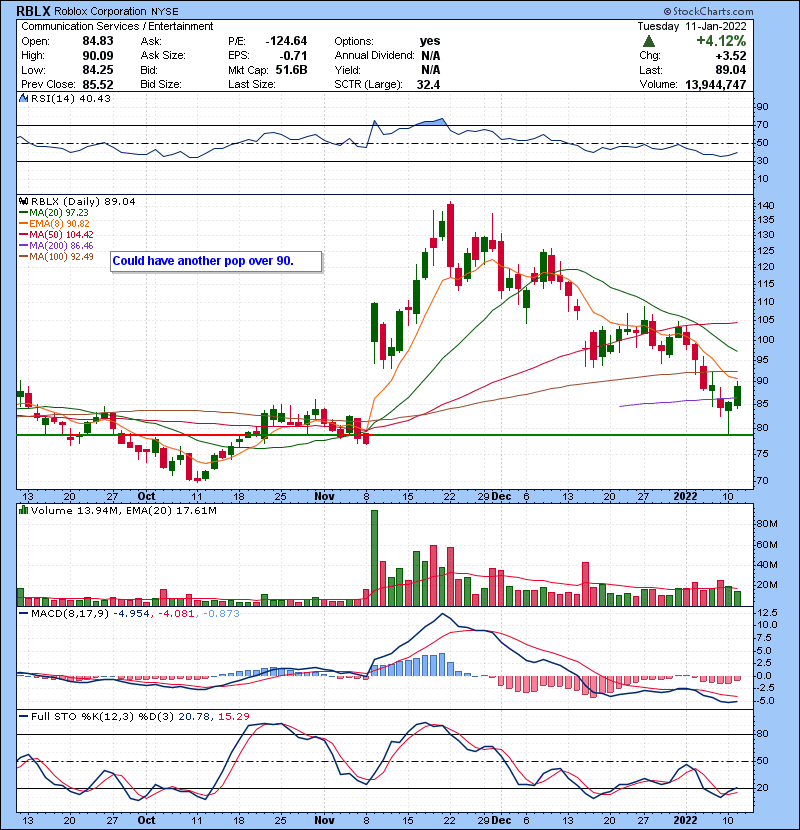This screenshot has width=800, height=830.
Task: Click the Communication Services / Entertainment sector label
Action: click(x=118, y=26)
